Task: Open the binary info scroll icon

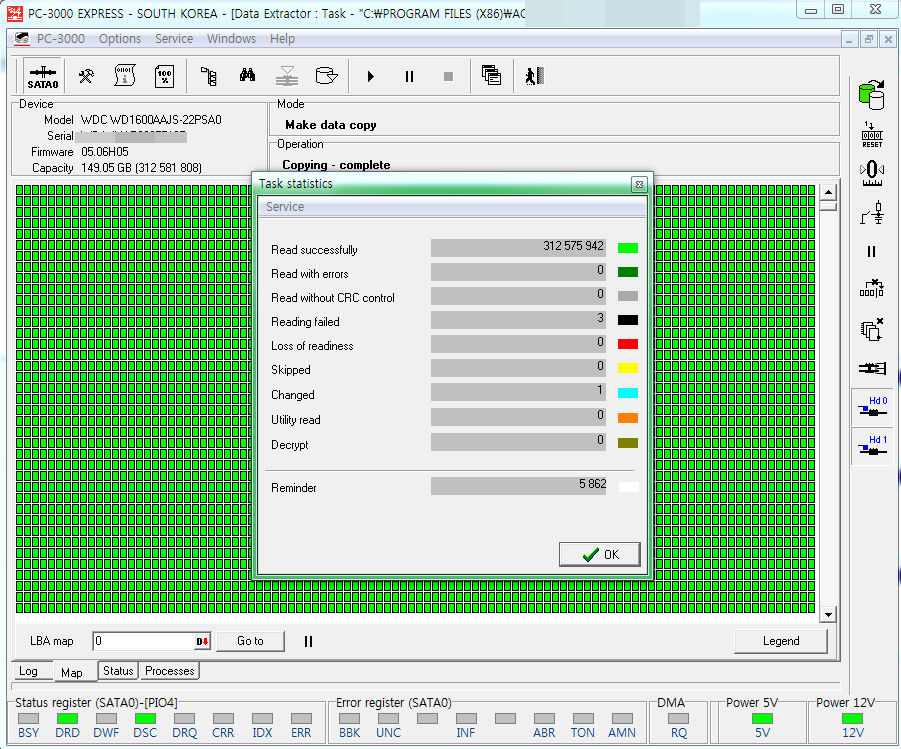Action: [125, 76]
